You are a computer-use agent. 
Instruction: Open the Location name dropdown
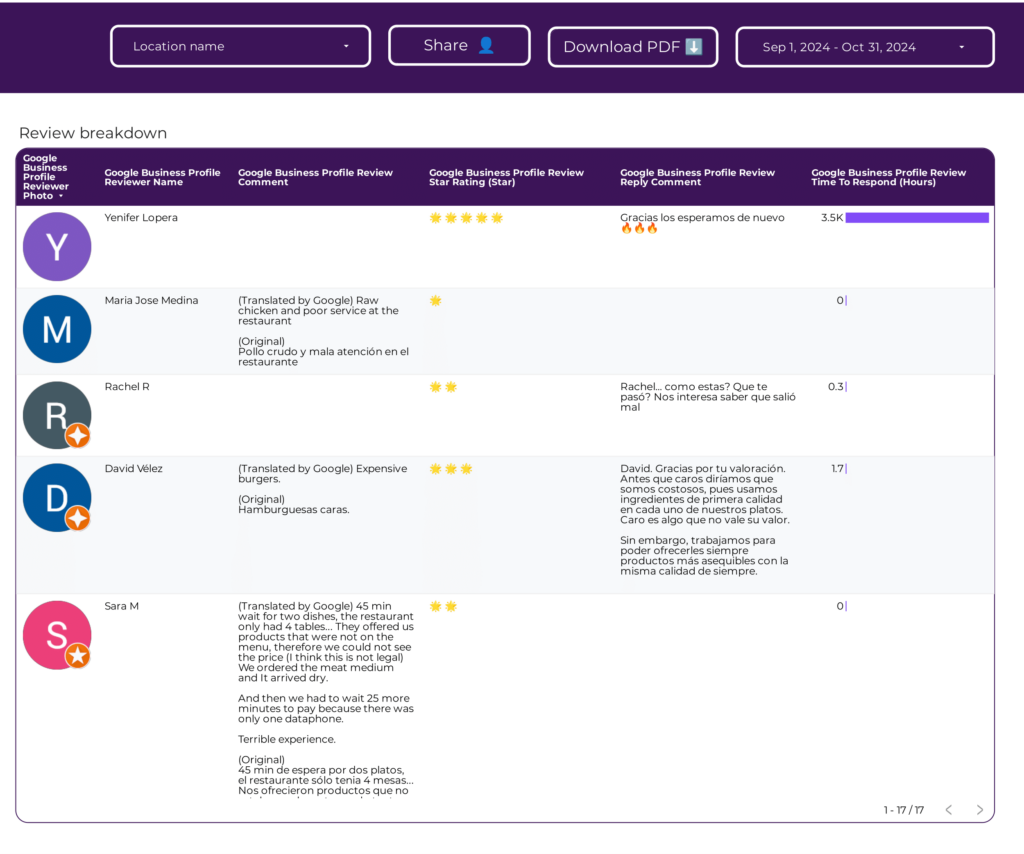(240, 45)
